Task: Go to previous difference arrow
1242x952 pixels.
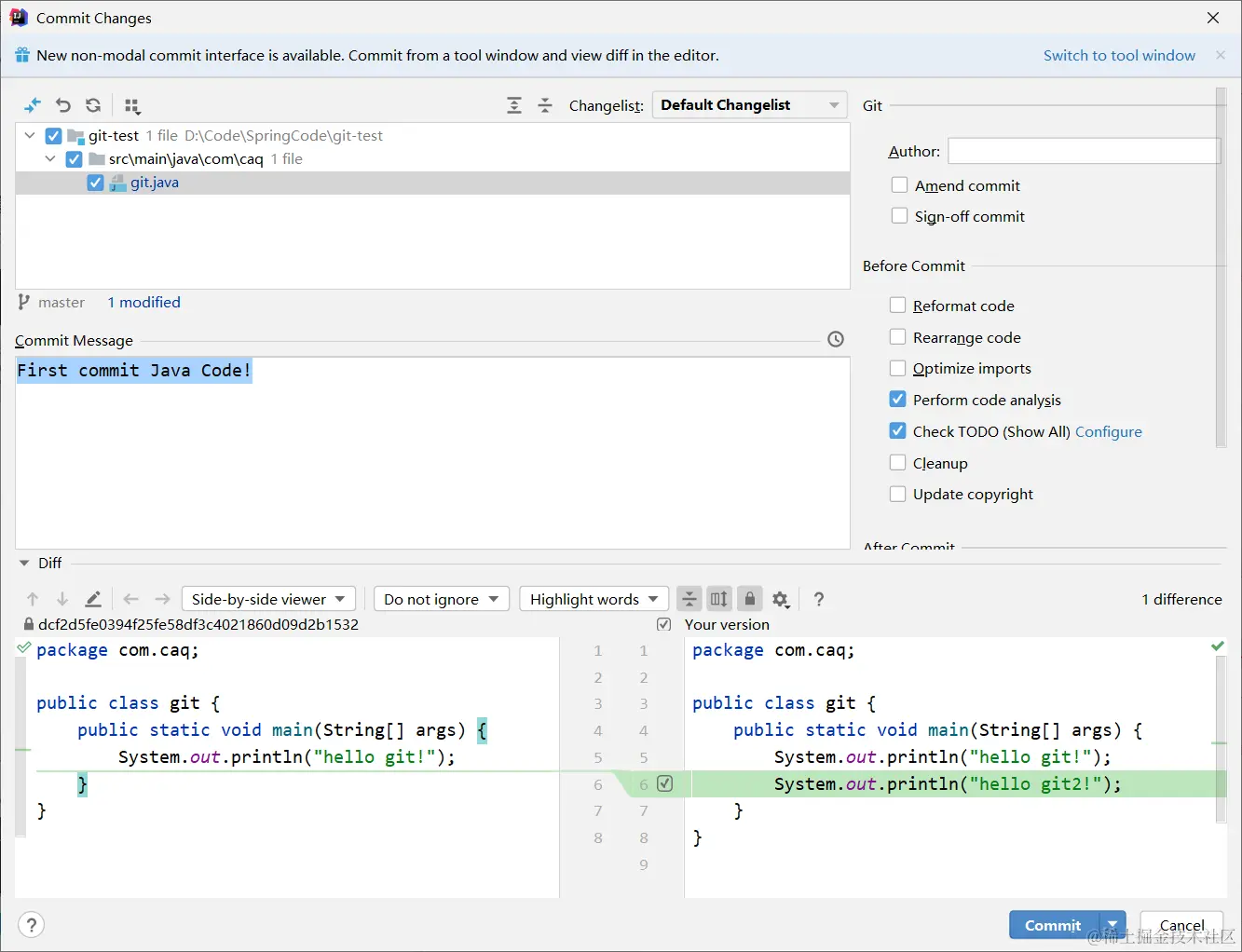Action: [33, 599]
